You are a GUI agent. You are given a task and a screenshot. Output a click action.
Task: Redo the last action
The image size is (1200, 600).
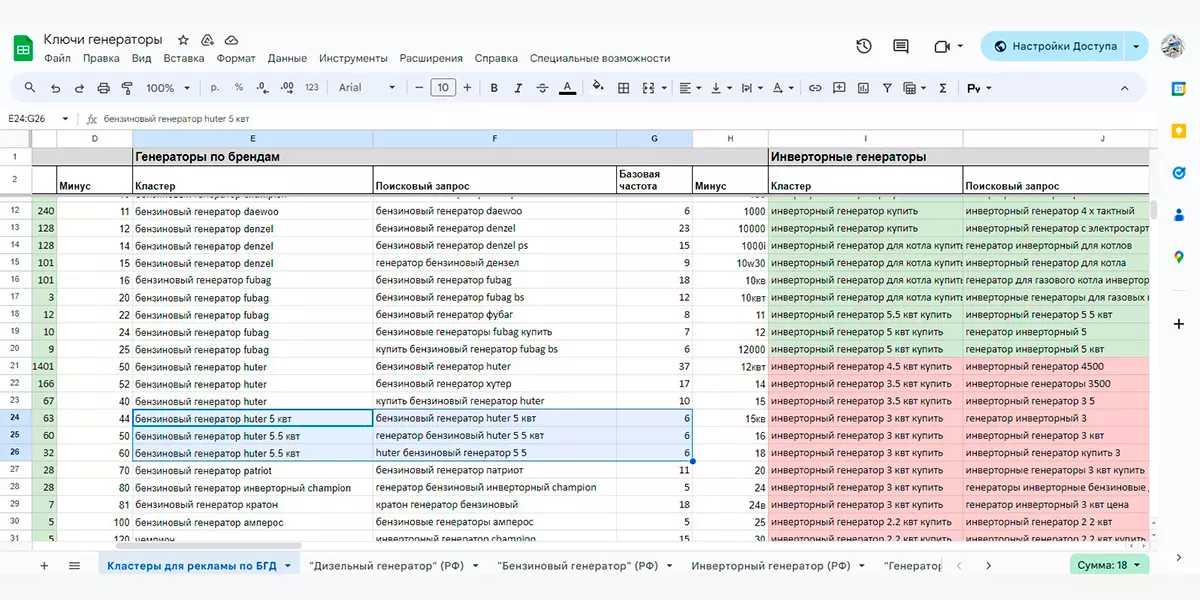[79, 88]
